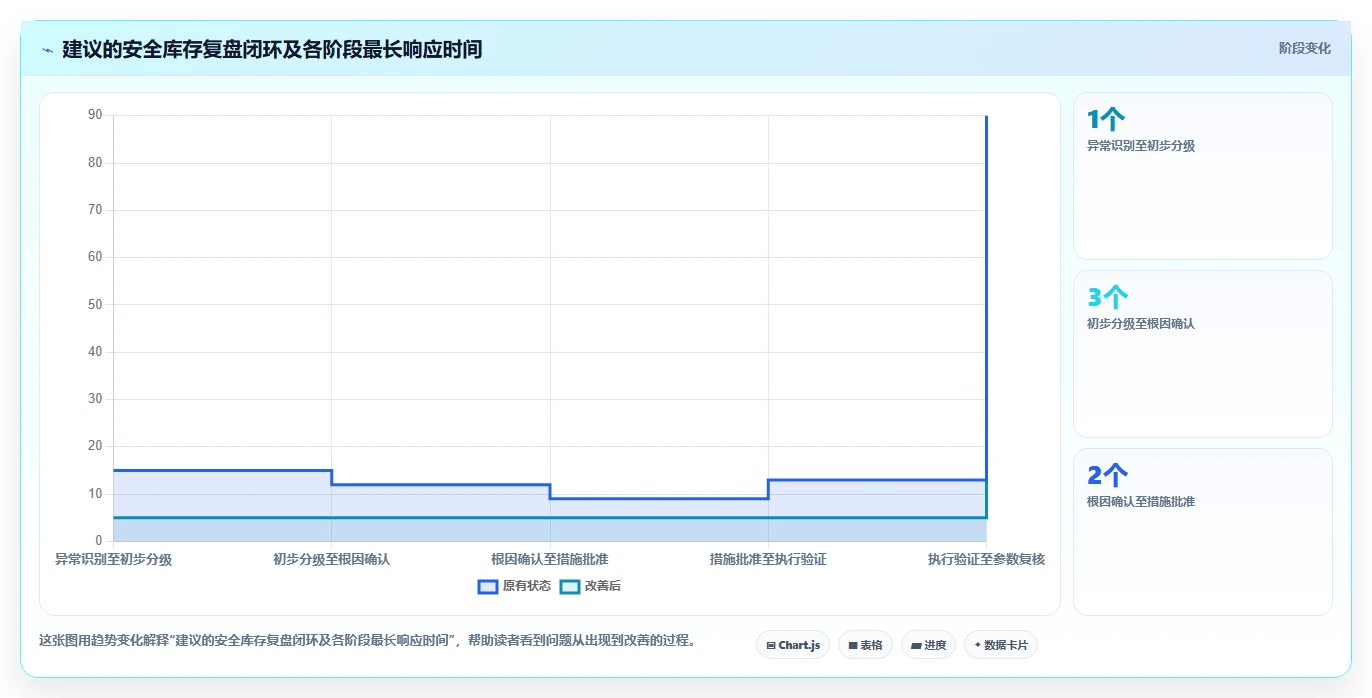The width and height of the screenshot is (1372, 698).
Task: Click the y-axis value 10
Action: coord(95,494)
